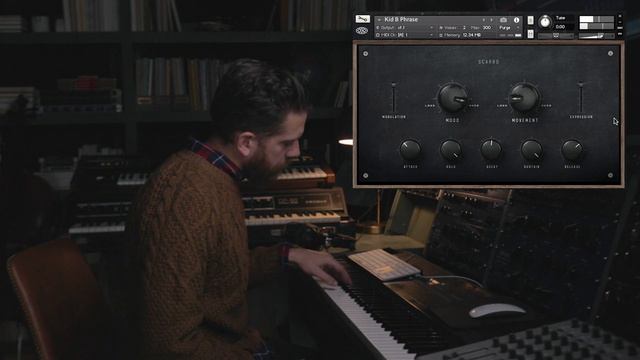The image size is (640, 360).
Task: Go to previous instrument with left arrow
Action: point(484,20)
